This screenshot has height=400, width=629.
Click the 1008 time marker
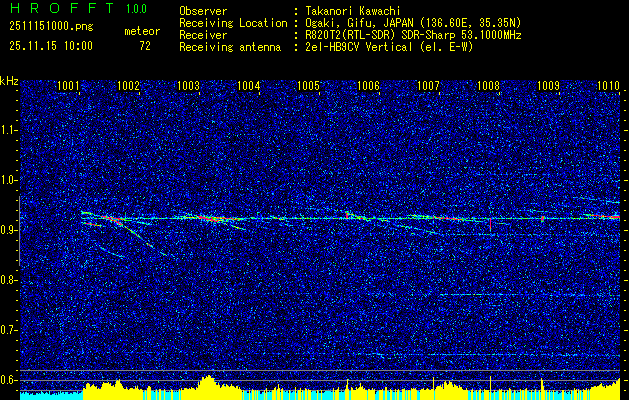(488, 86)
